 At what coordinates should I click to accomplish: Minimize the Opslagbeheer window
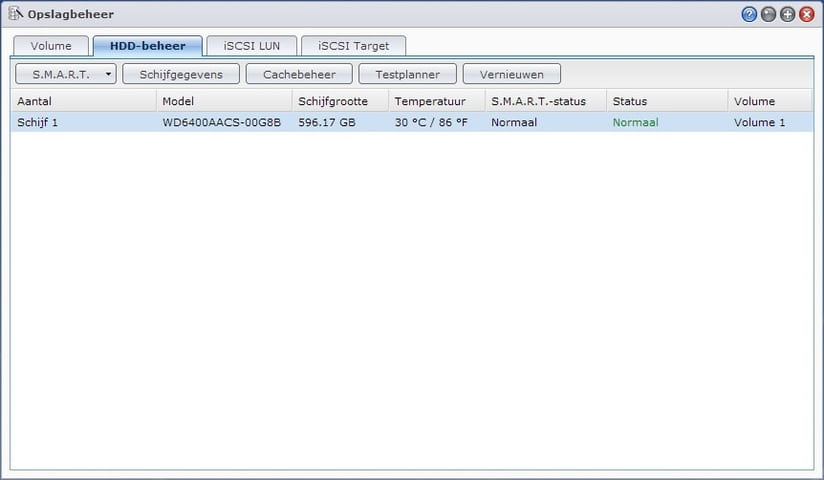click(768, 15)
